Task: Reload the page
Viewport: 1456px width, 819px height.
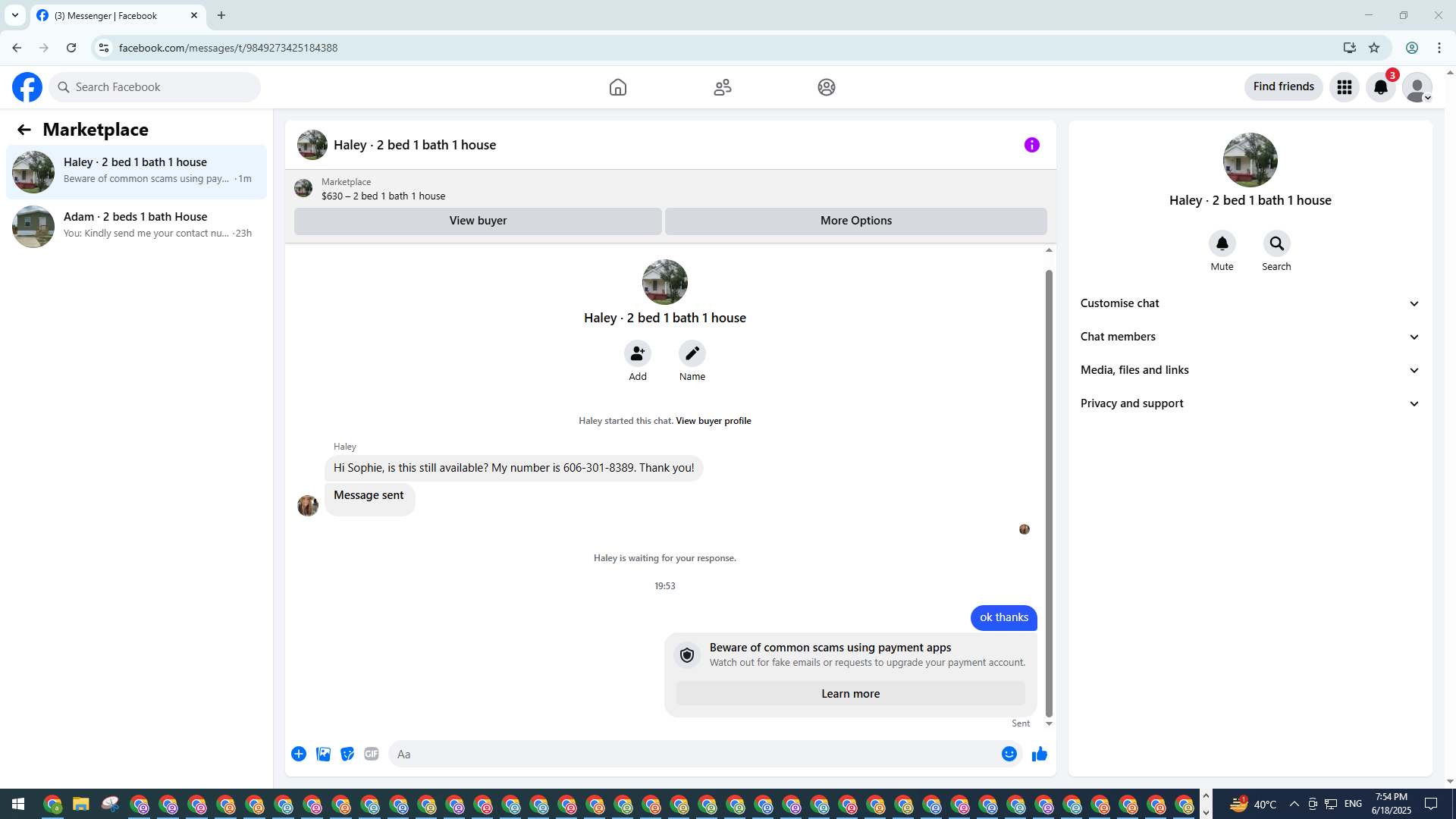Action: (71, 48)
